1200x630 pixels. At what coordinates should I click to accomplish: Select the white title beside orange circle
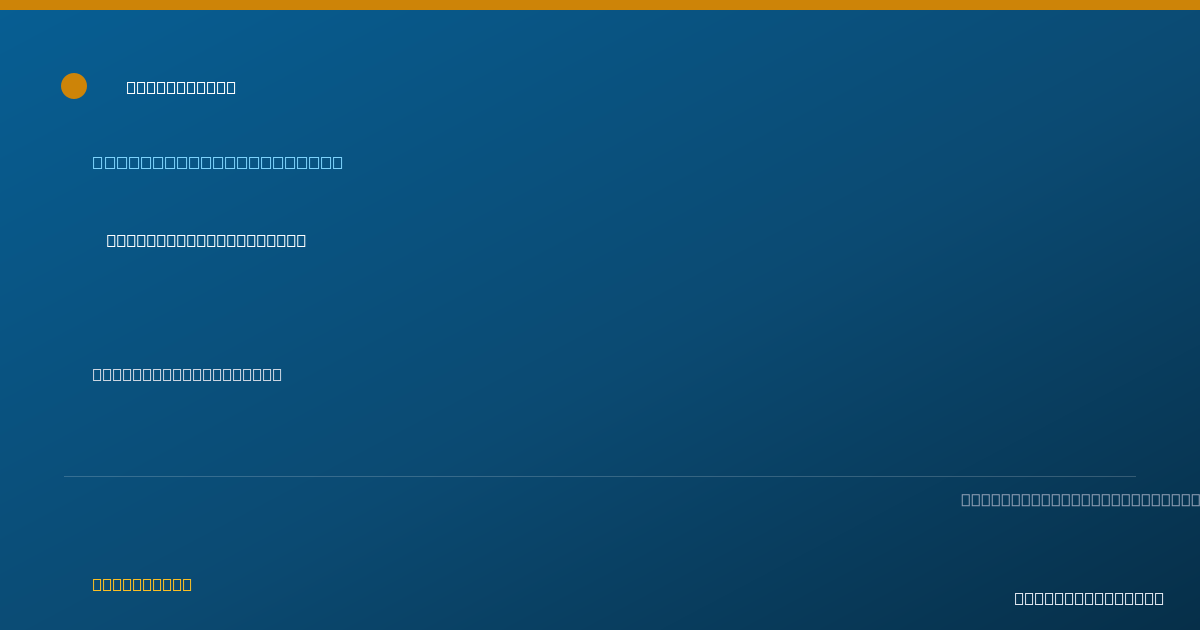(x=181, y=87)
